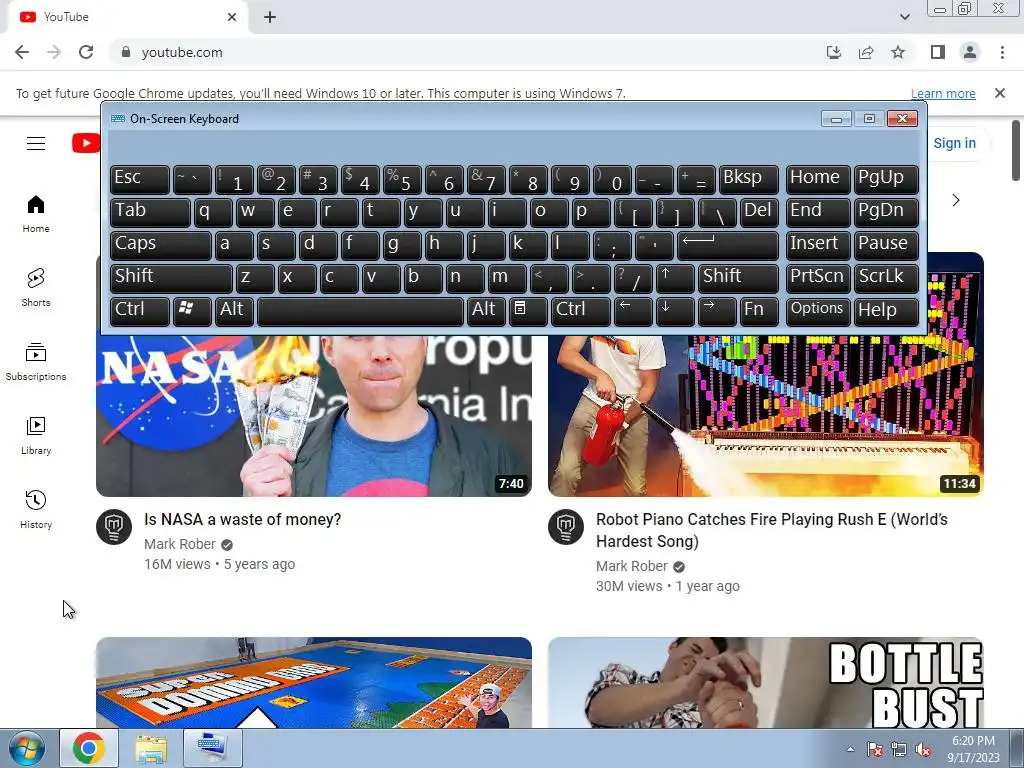The height and width of the screenshot is (768, 1024).
Task: Click Chrome forward arrow
Action: point(54,52)
